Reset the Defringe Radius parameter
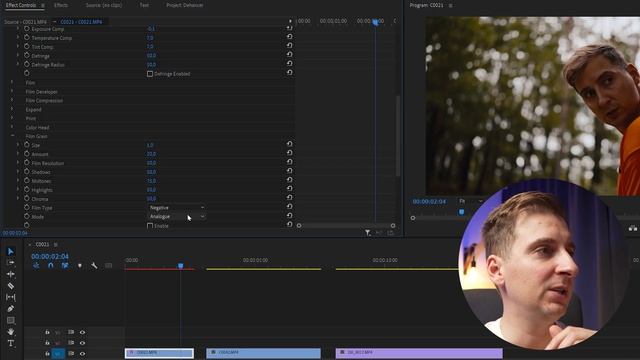Screen dimensions: 640x360 (289, 64)
